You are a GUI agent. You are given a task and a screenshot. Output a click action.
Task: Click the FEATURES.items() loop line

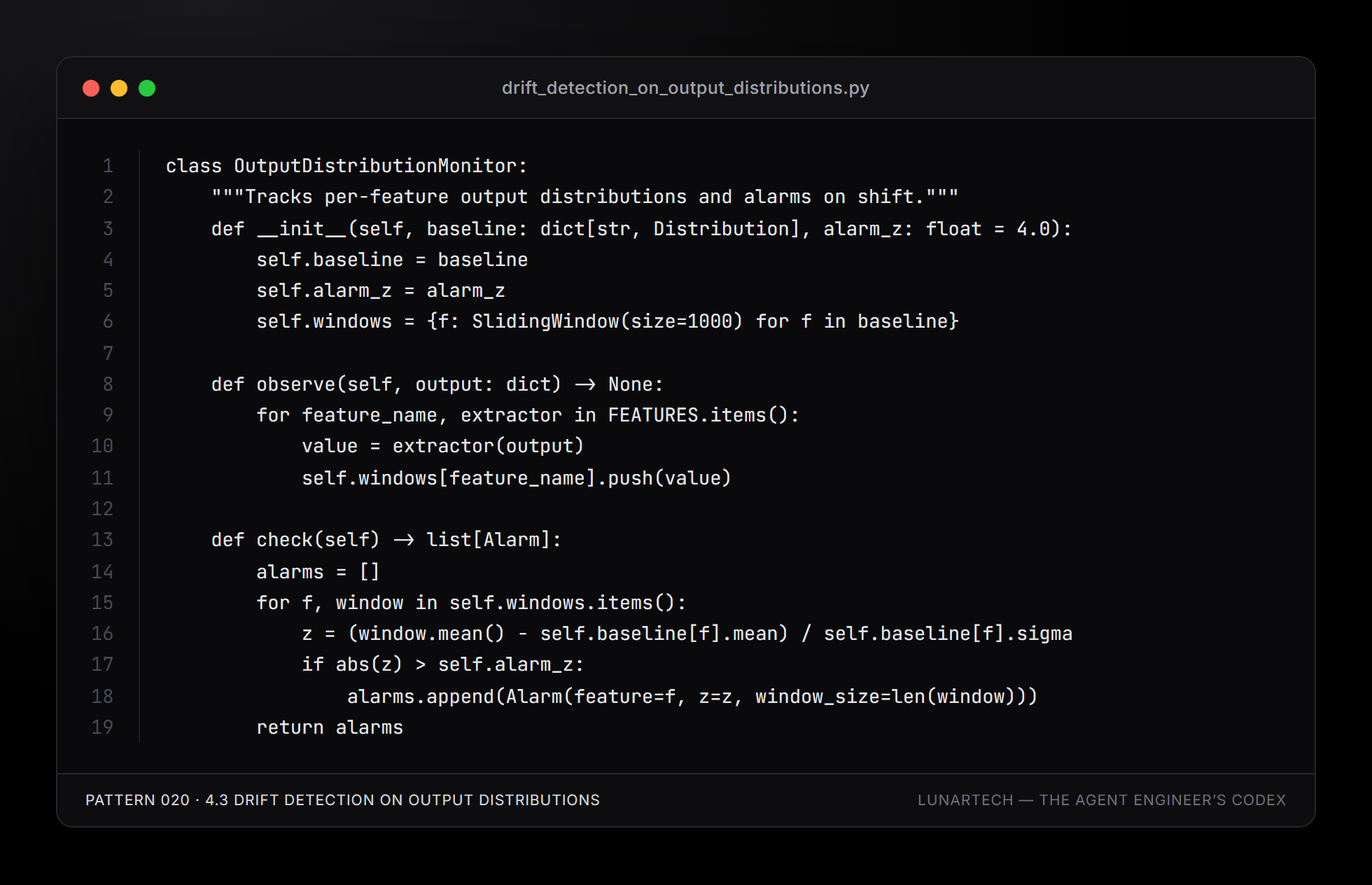[528, 415]
